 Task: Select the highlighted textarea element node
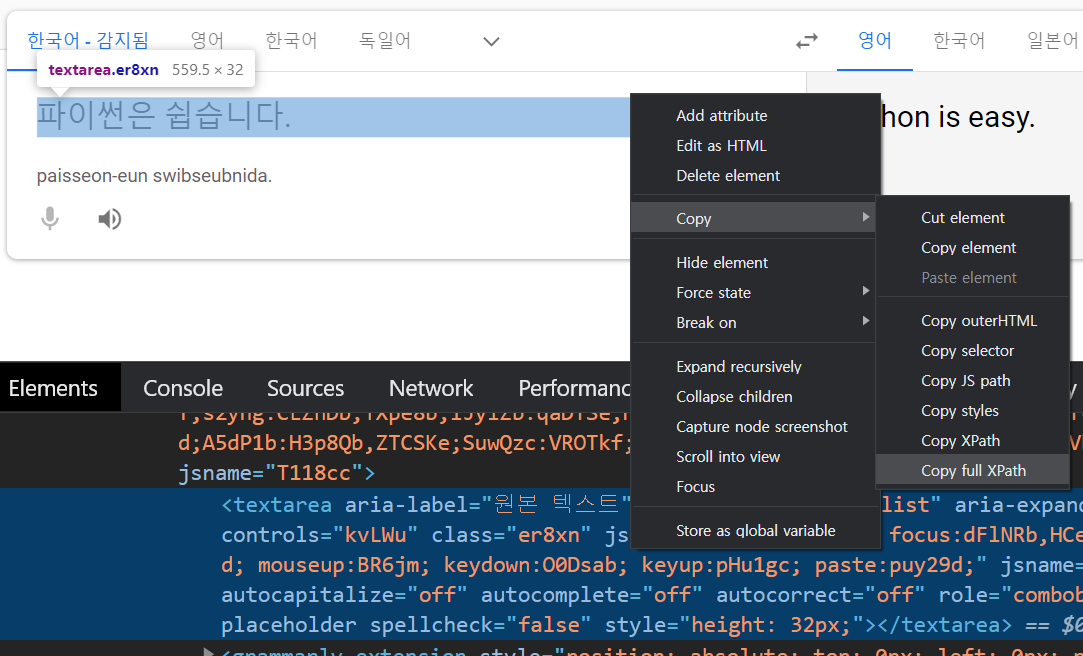[542, 564]
